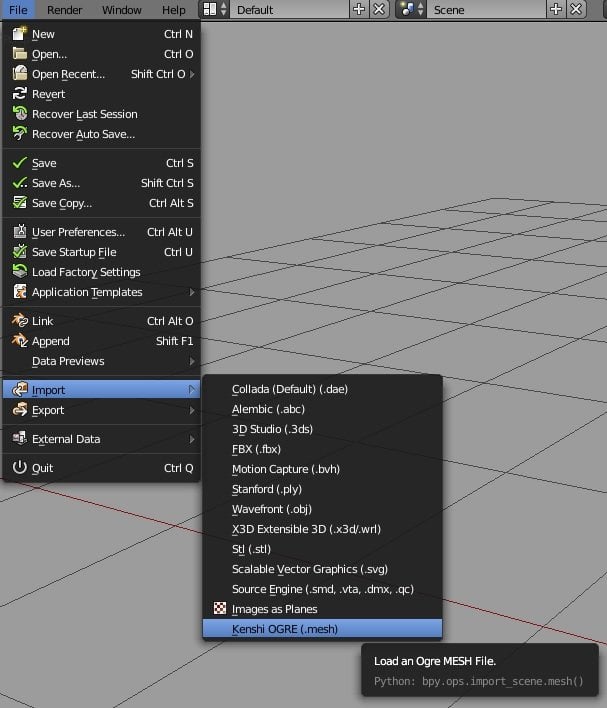Add a new screen layout with the plus button
The height and width of the screenshot is (708, 607).
click(359, 9)
